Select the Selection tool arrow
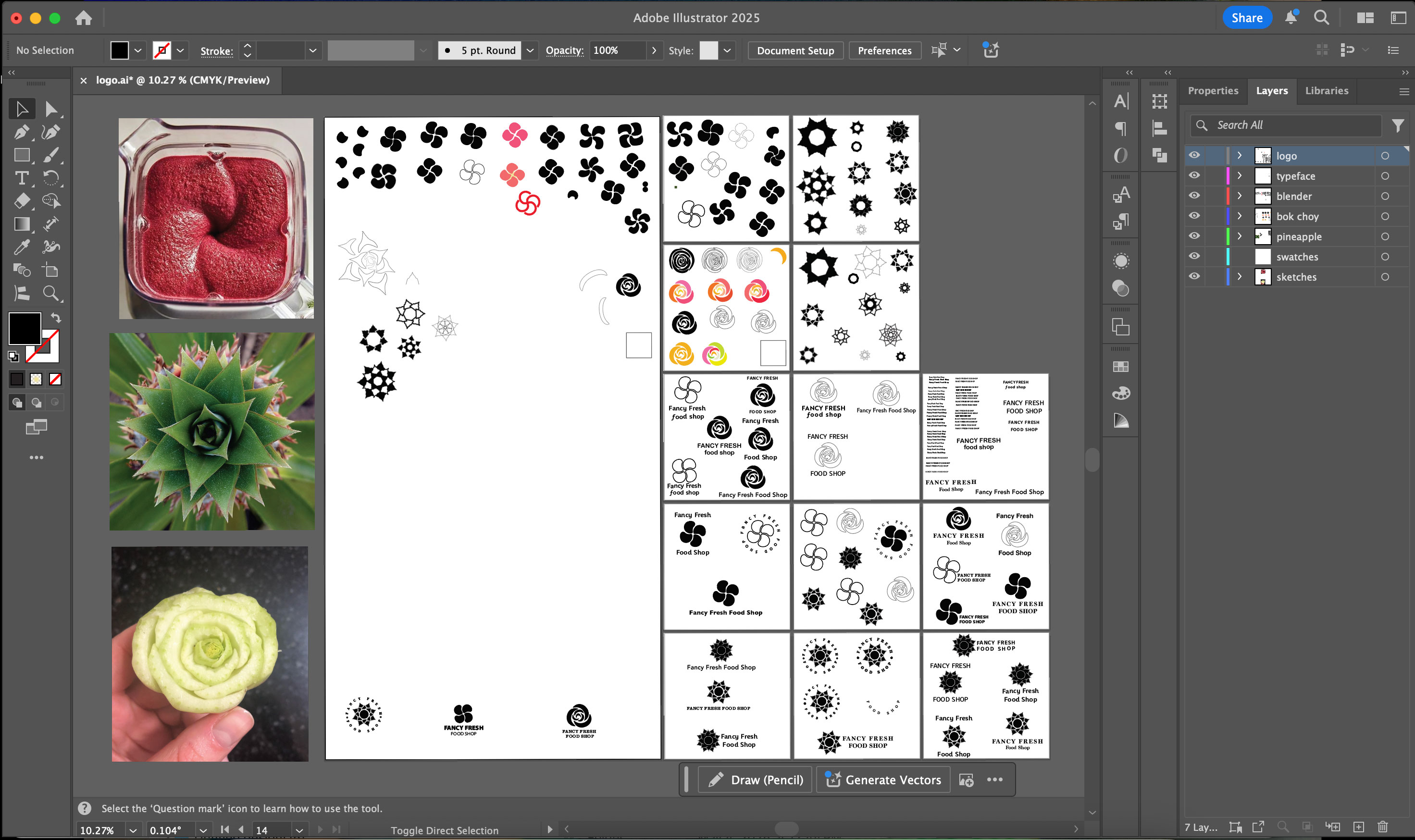 click(22, 109)
